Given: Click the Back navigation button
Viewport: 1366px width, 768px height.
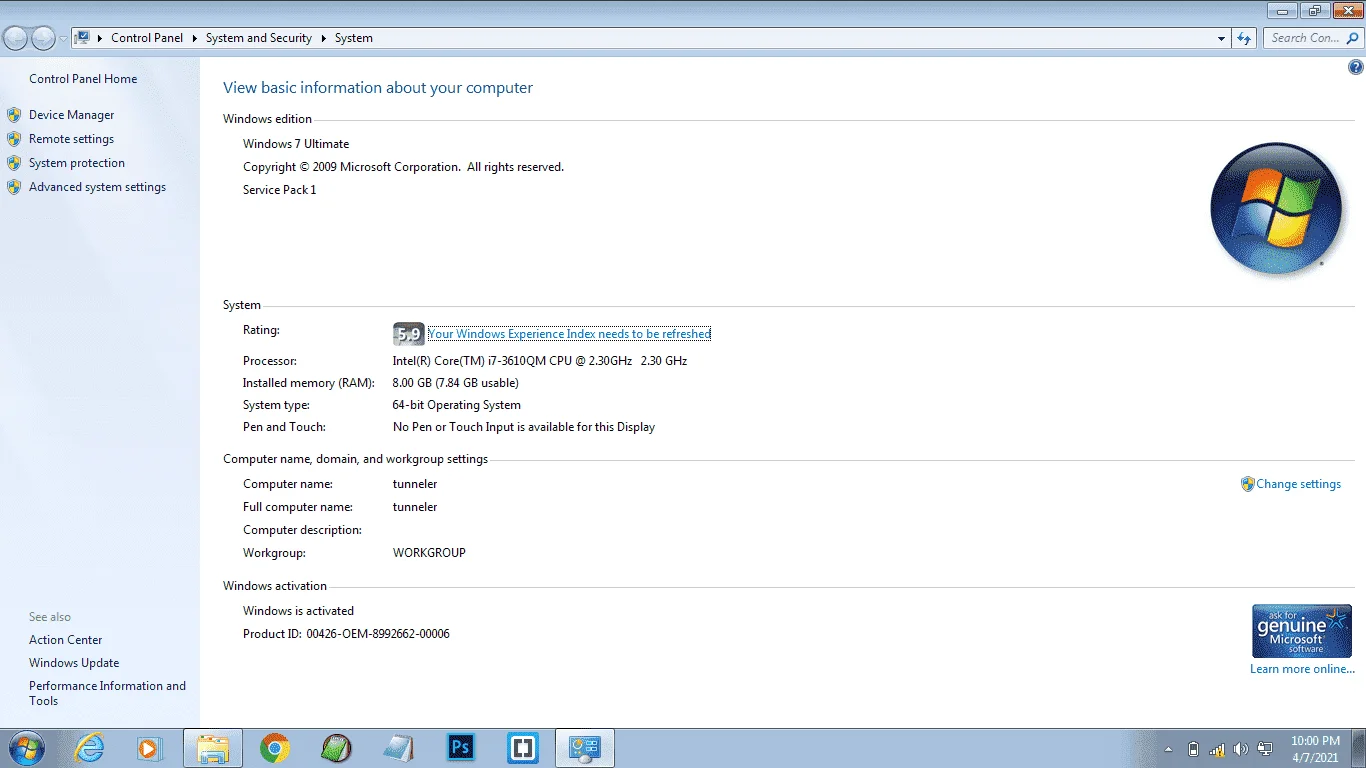Looking at the screenshot, I should coord(16,38).
